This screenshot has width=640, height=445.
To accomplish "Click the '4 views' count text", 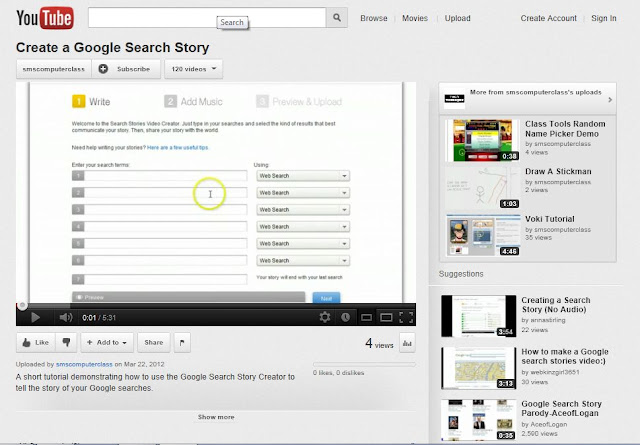I will pyautogui.click(x=379, y=343).
